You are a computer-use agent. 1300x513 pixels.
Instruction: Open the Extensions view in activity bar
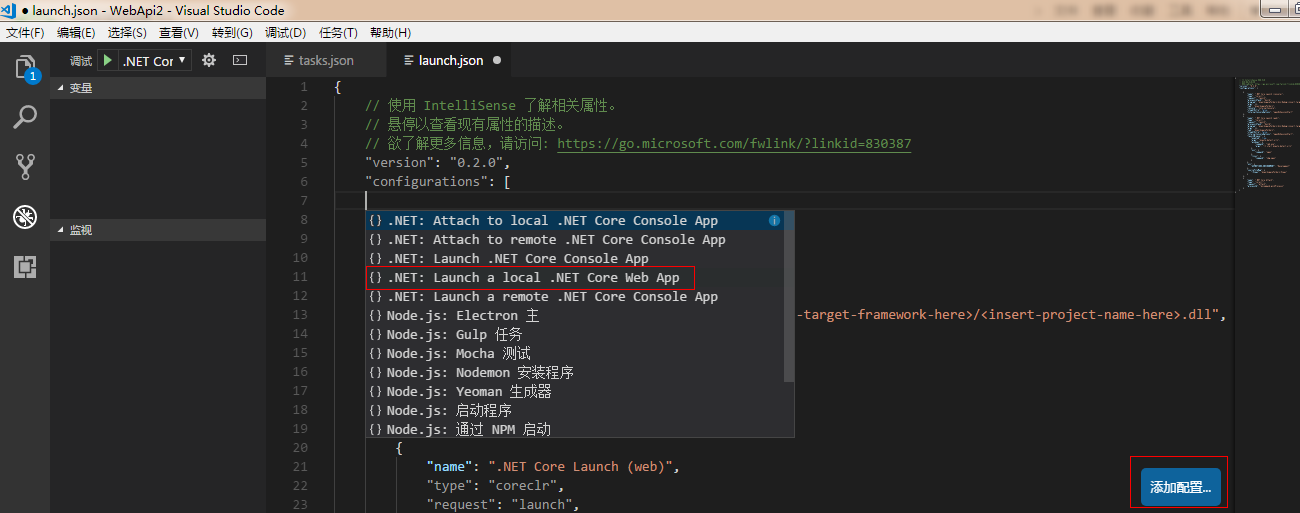25,267
